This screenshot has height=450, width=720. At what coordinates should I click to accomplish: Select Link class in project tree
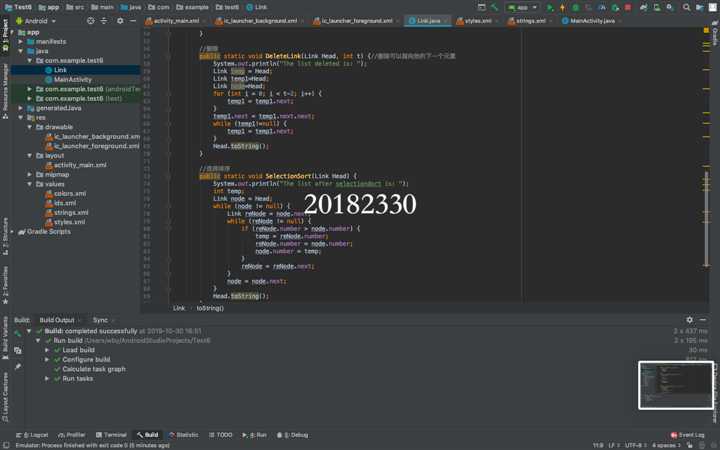[x=60, y=70]
